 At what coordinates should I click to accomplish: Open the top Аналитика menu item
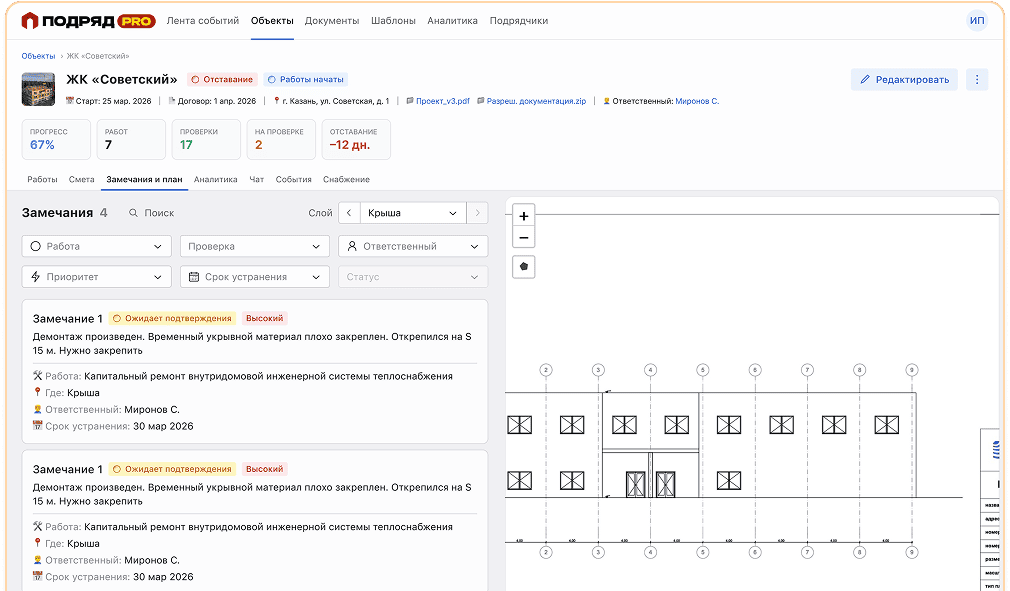click(x=452, y=21)
